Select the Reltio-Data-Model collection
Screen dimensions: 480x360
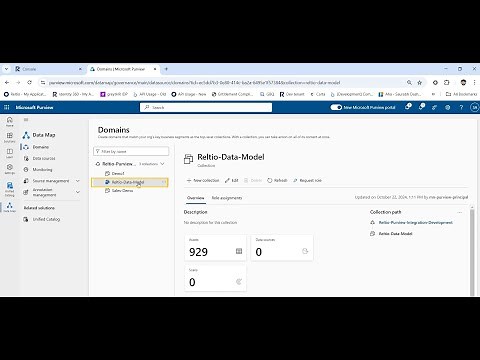129,182
